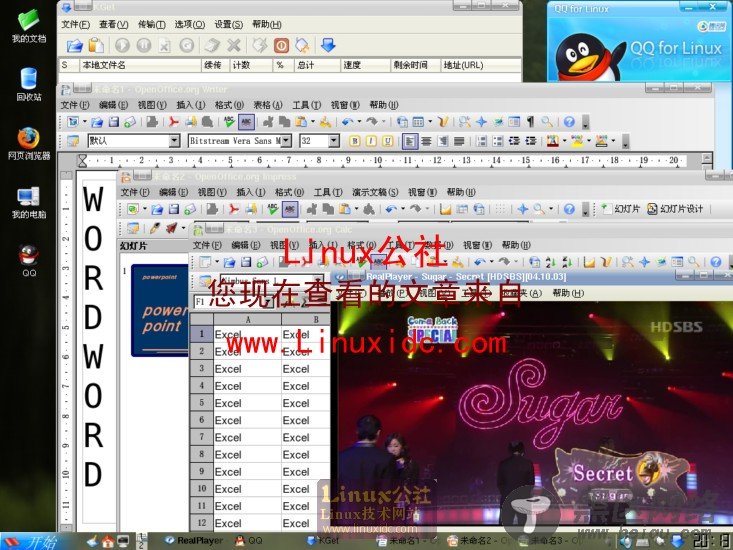This screenshot has width=733, height=550.
Task: Expand the paragraph style 默认 dropdown in Writer
Action: [x=174, y=141]
